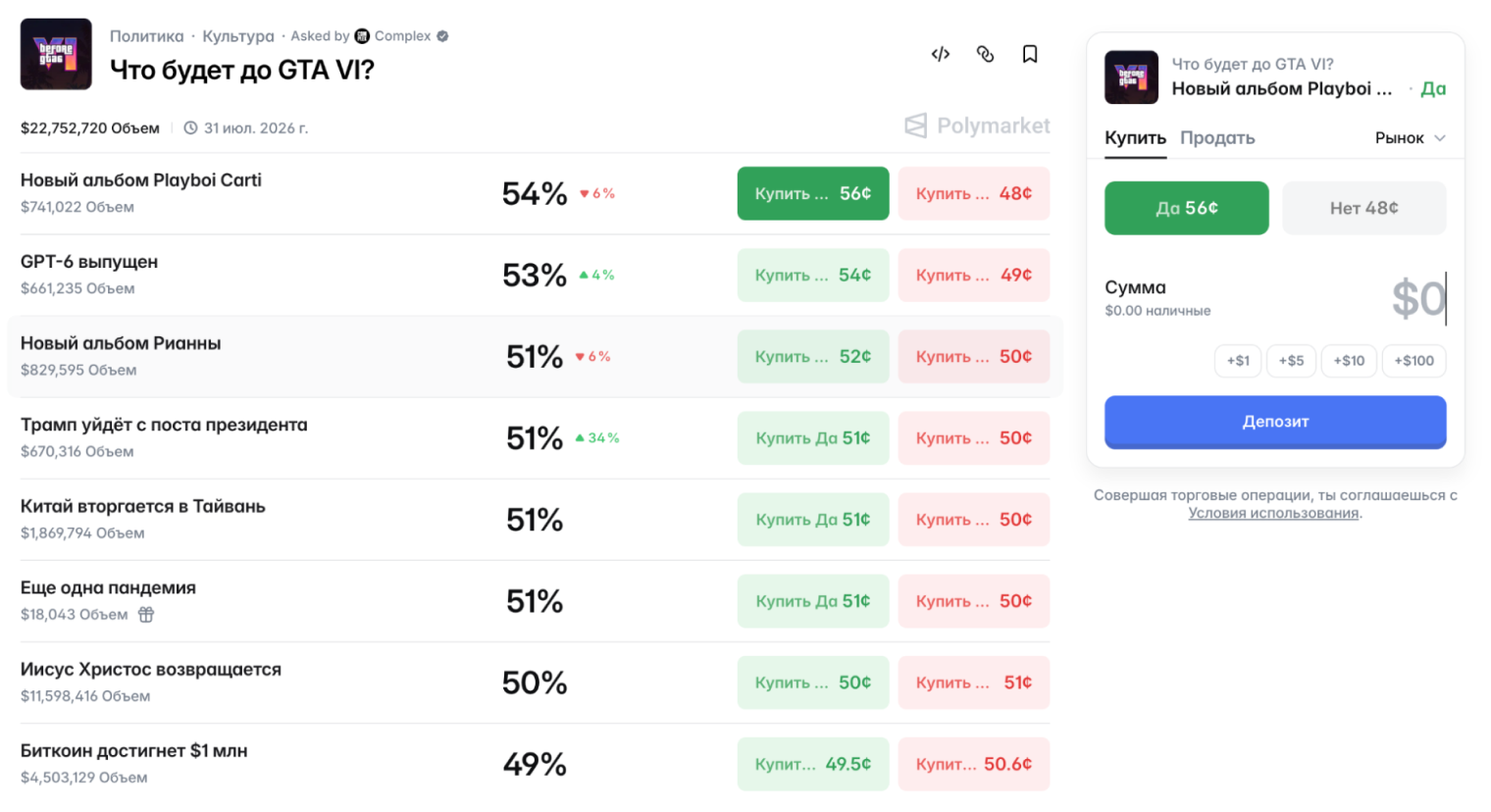Viewport: 1491px width, 812px height.
Task: Open the Политика category link
Action: [x=146, y=36]
